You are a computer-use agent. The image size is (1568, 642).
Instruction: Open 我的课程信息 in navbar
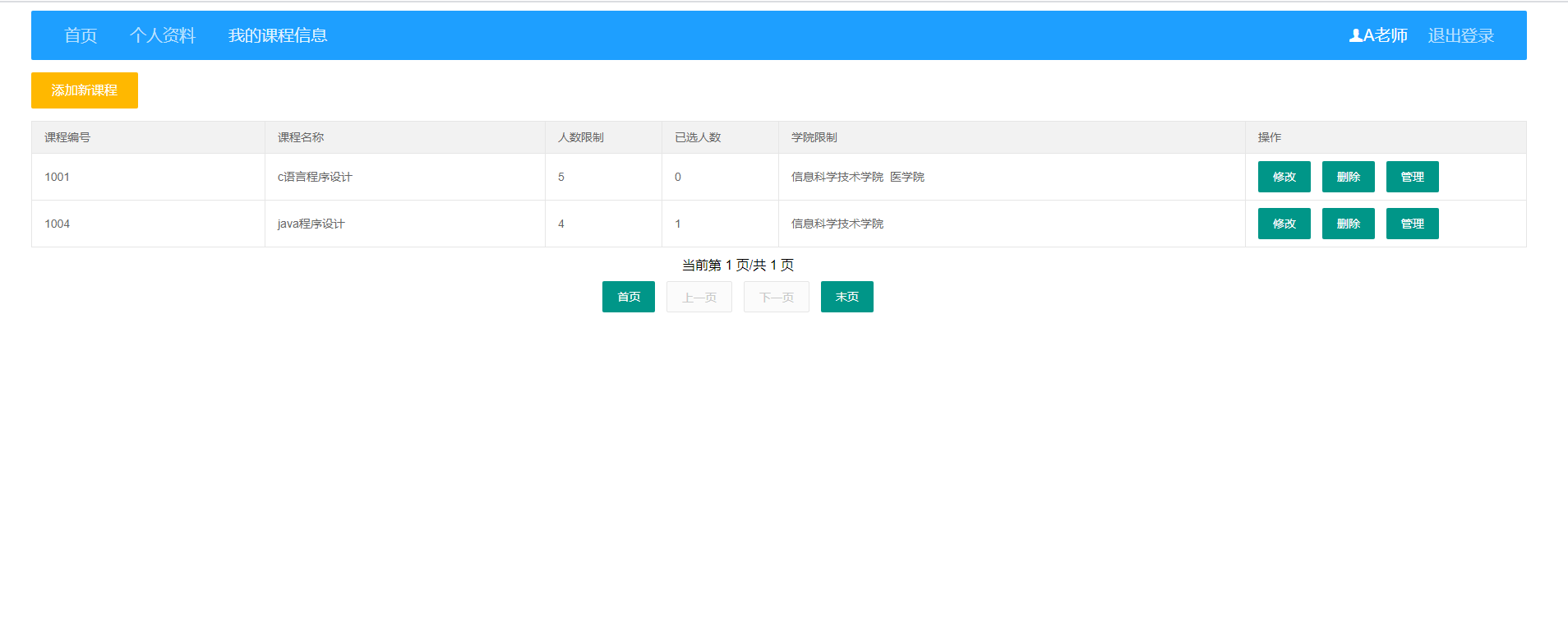point(278,35)
